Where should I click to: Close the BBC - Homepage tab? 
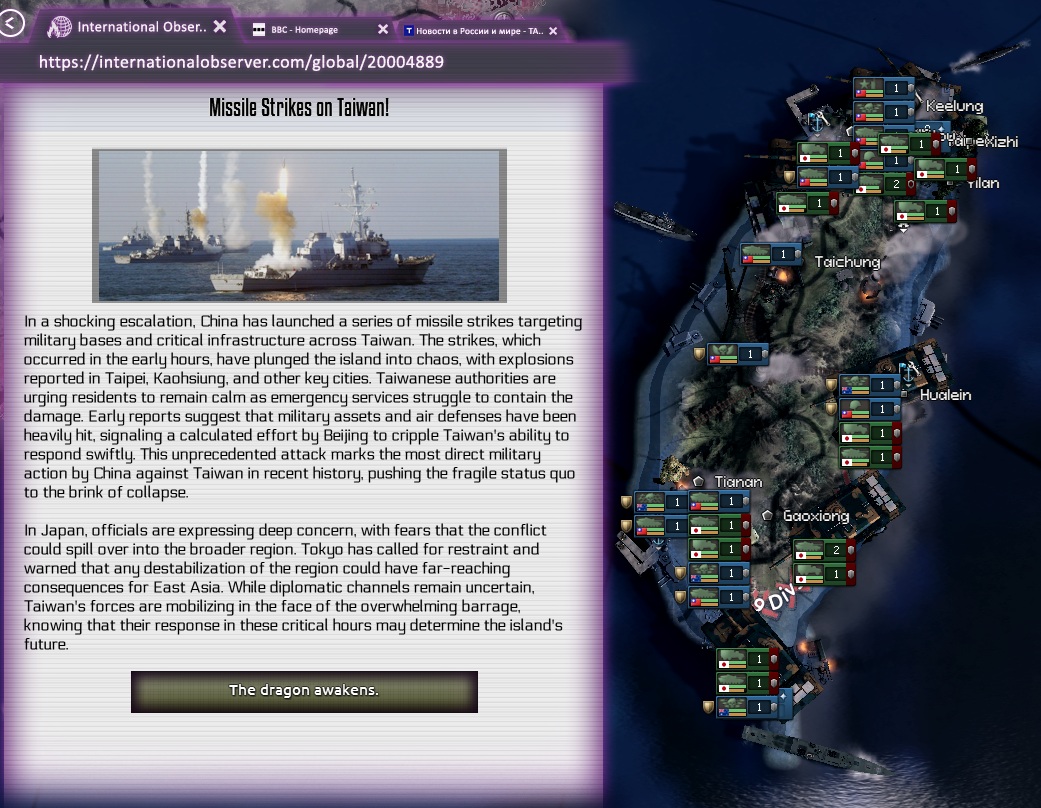coord(383,29)
